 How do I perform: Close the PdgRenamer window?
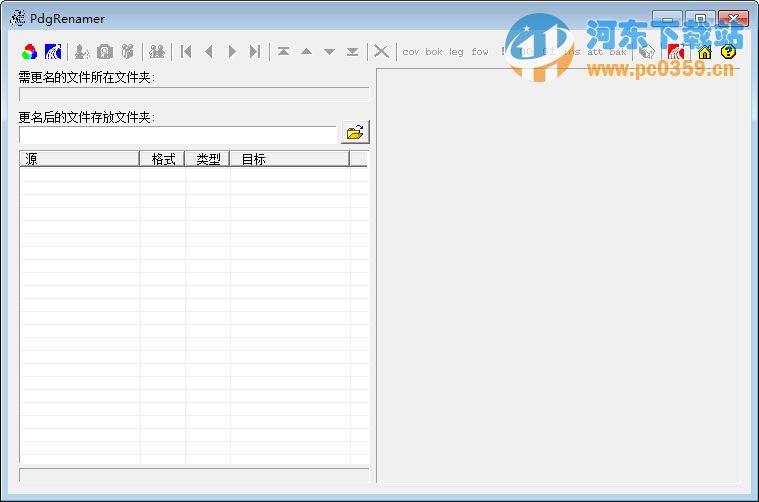coord(733,19)
